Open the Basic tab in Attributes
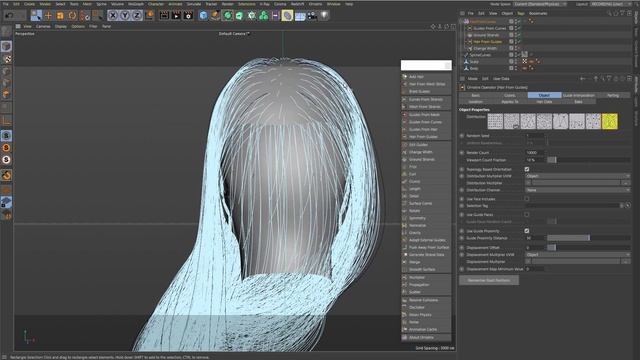The image size is (640, 360). (x=476, y=95)
